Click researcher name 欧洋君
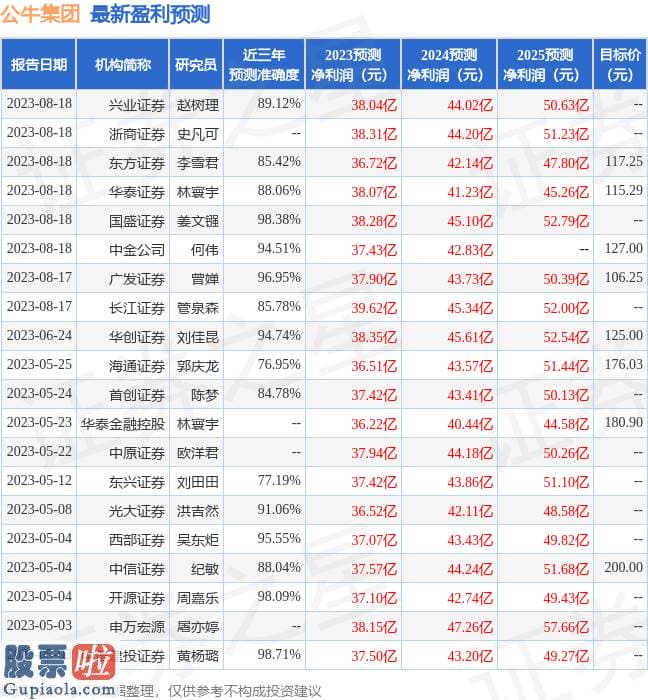The image size is (648, 700). pos(198,453)
